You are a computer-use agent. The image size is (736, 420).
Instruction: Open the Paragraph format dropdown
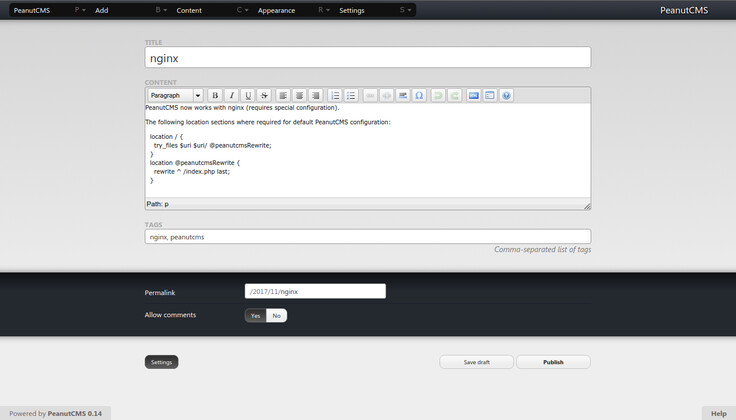(x=175, y=96)
